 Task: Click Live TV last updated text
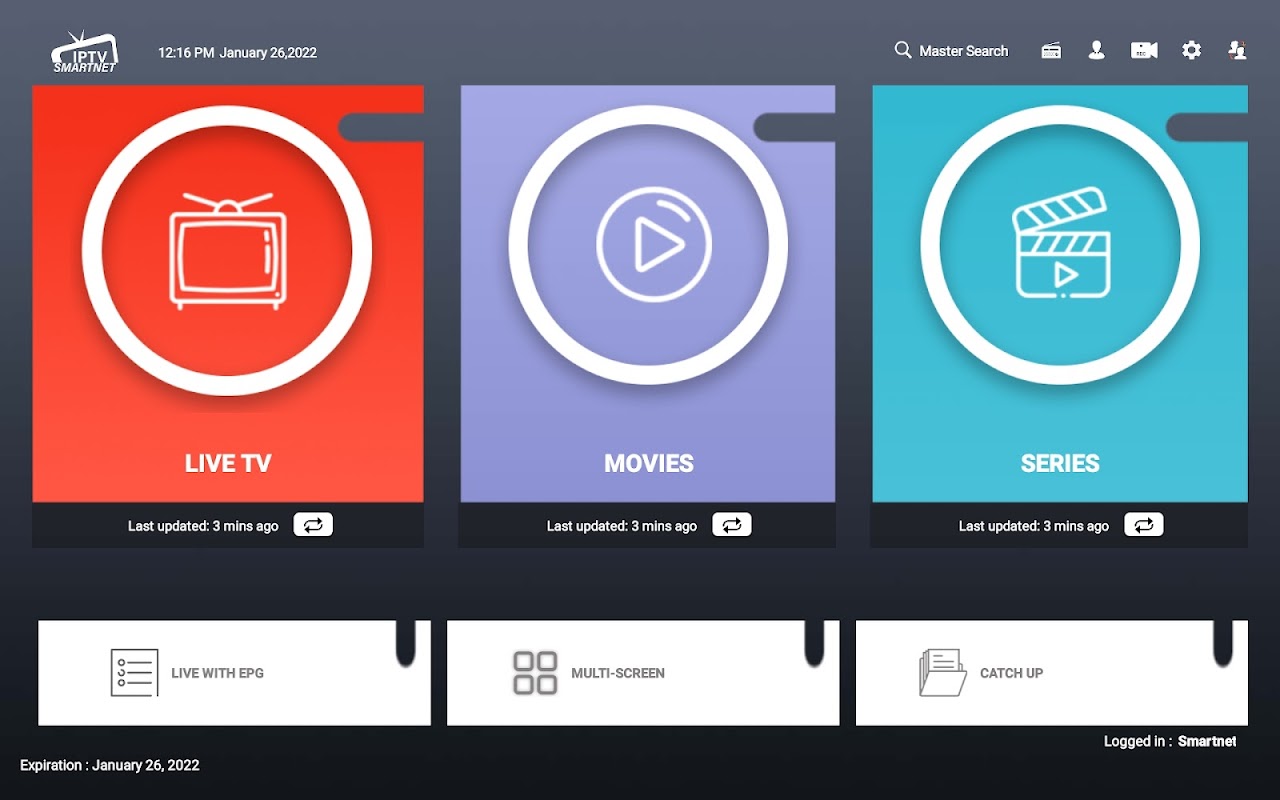[x=203, y=526]
